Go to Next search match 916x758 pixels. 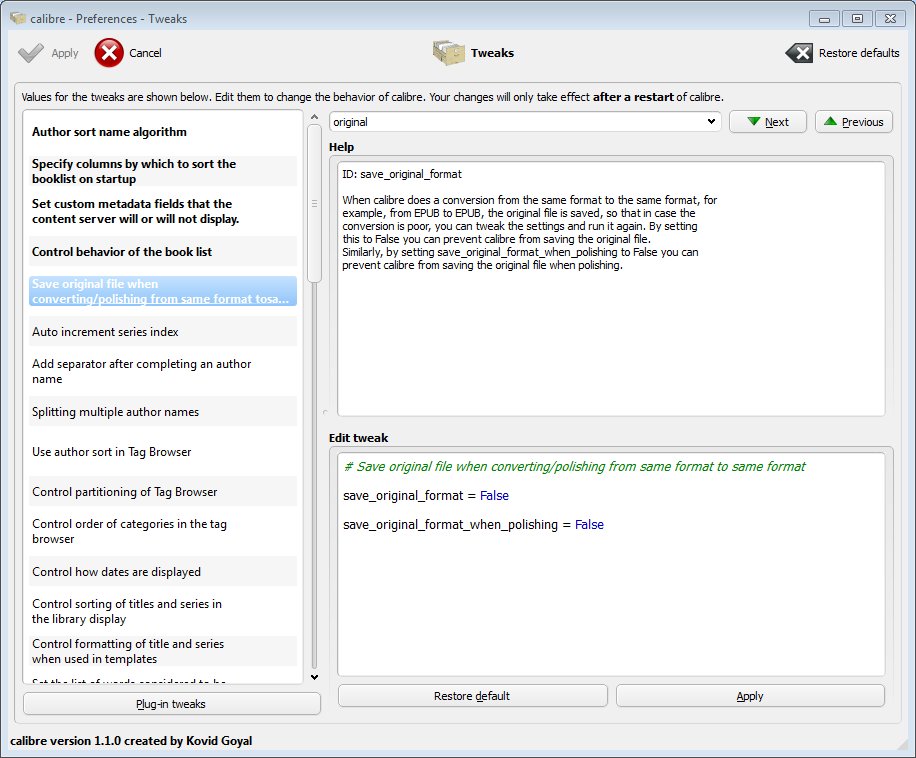[x=768, y=121]
